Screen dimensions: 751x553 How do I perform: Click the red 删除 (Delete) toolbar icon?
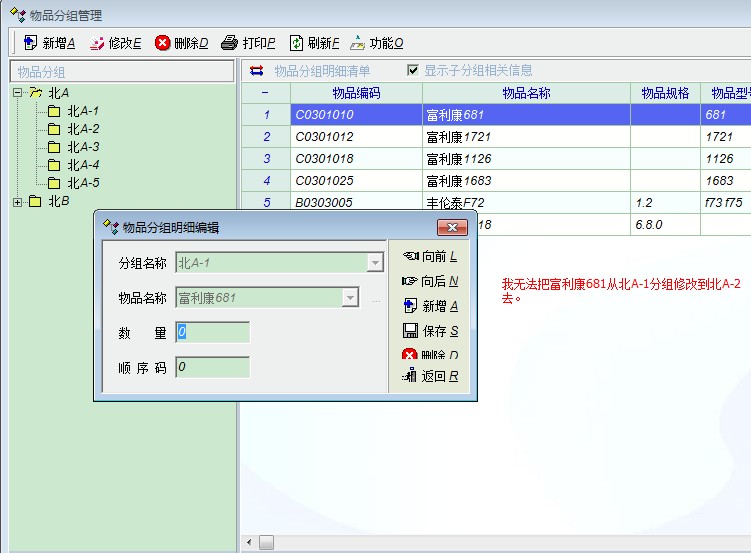pyautogui.click(x=163, y=43)
